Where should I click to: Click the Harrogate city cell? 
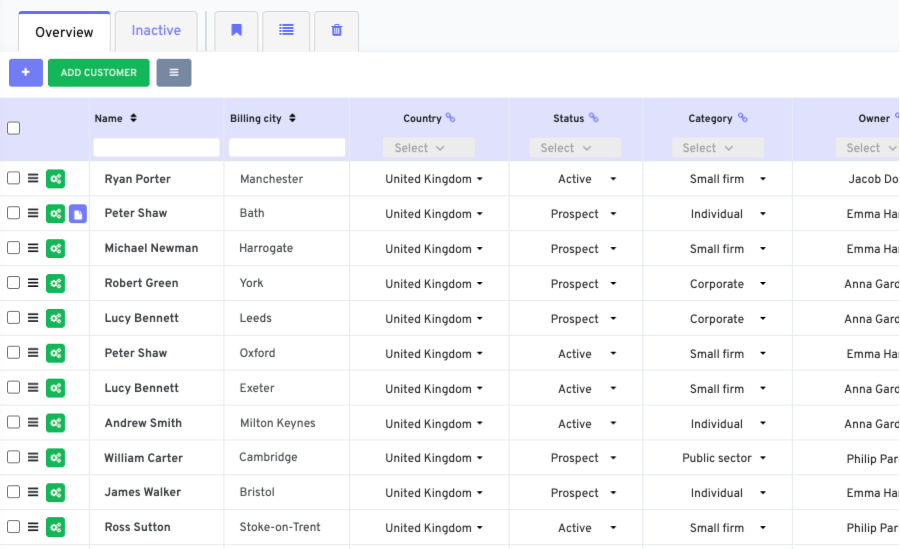click(x=266, y=249)
